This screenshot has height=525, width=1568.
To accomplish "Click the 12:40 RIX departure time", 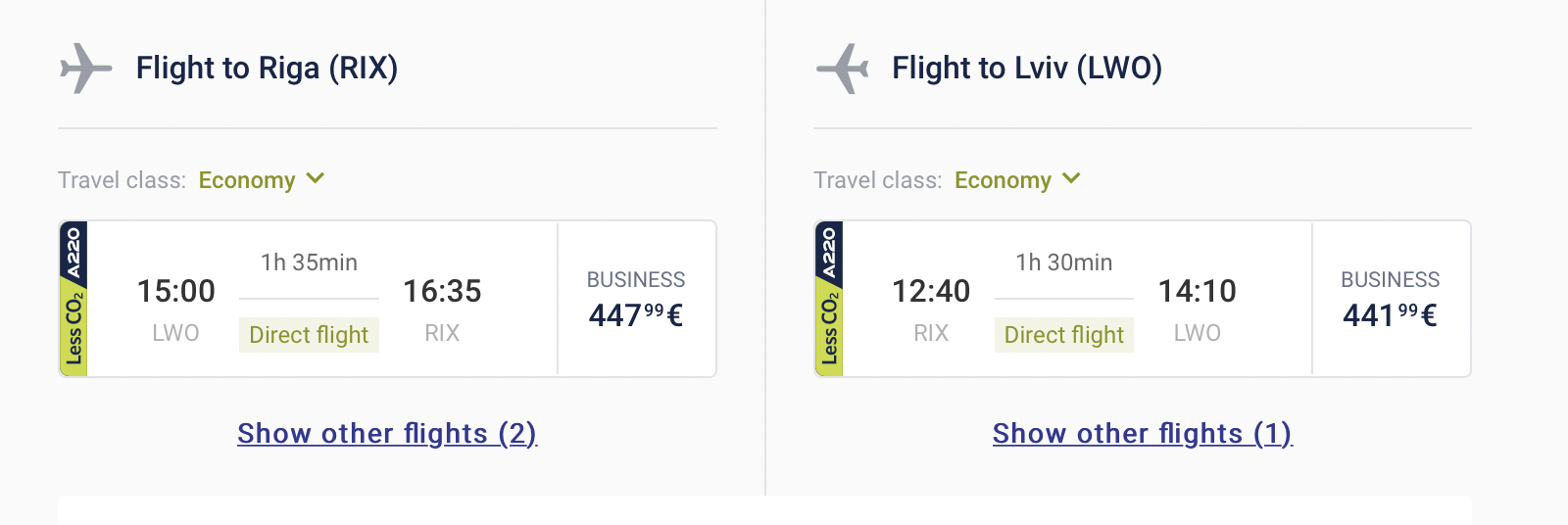I will click(x=931, y=291).
